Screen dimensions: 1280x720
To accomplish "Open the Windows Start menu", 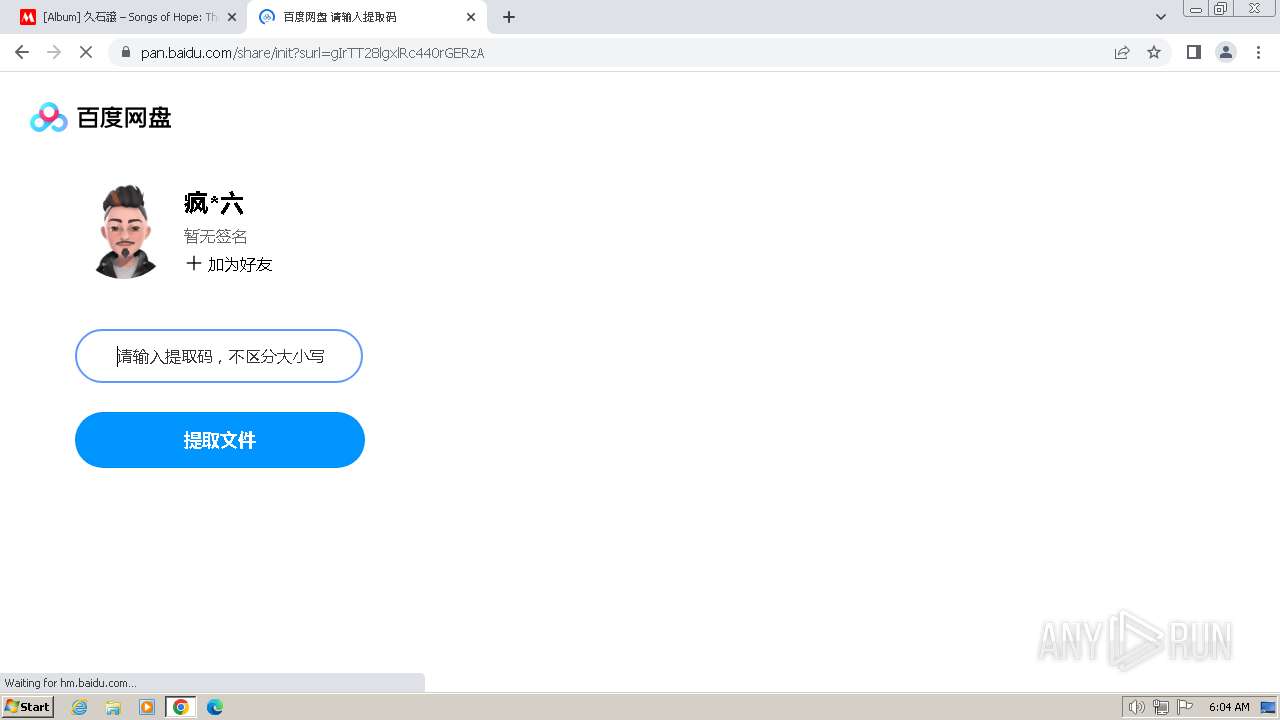I will point(28,707).
